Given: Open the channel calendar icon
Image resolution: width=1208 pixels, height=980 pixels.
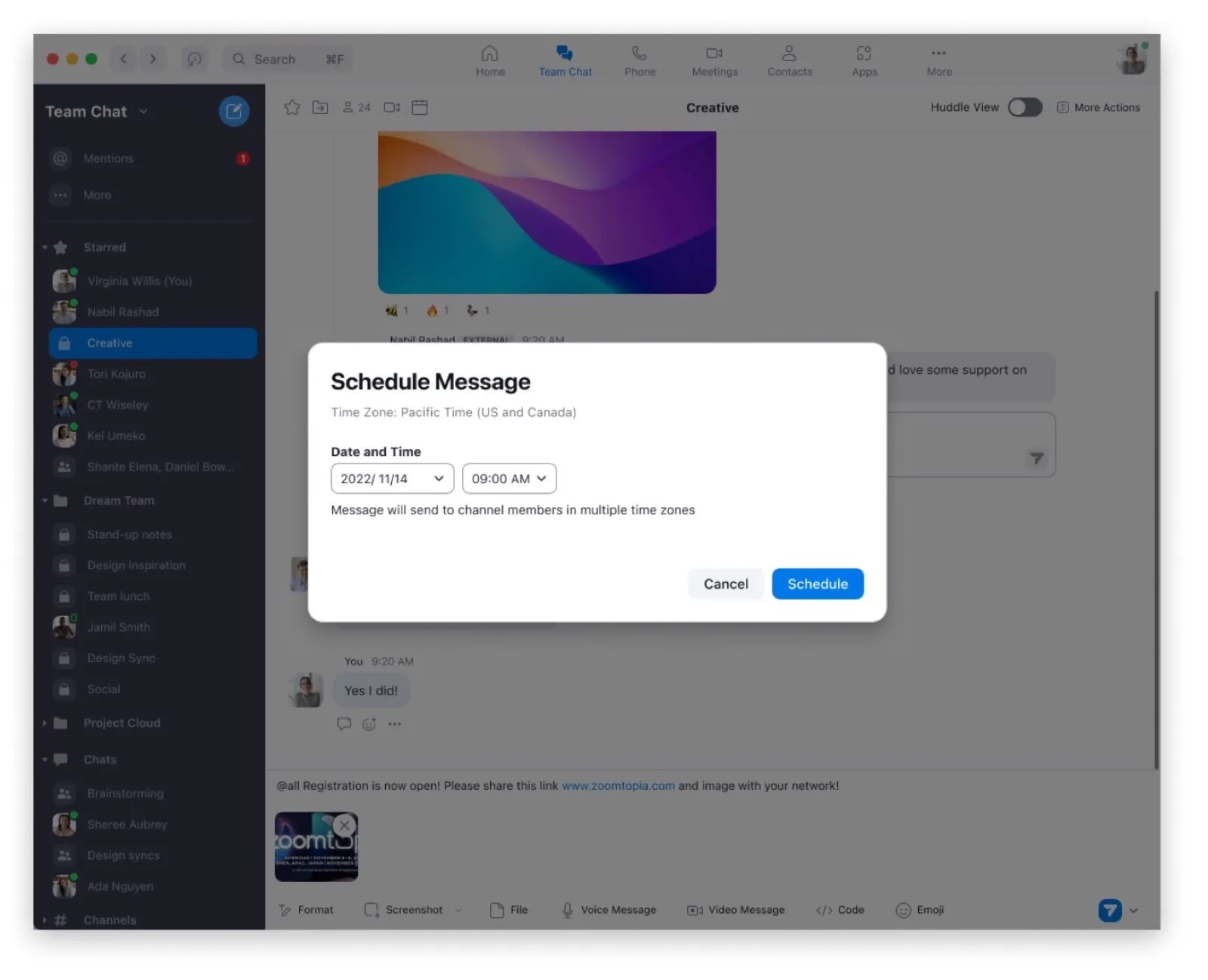Looking at the screenshot, I should click(420, 107).
